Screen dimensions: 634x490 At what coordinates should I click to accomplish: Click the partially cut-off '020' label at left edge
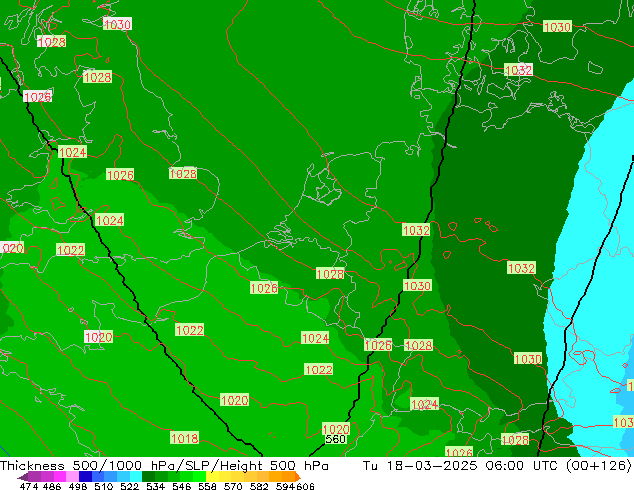tap(12, 248)
